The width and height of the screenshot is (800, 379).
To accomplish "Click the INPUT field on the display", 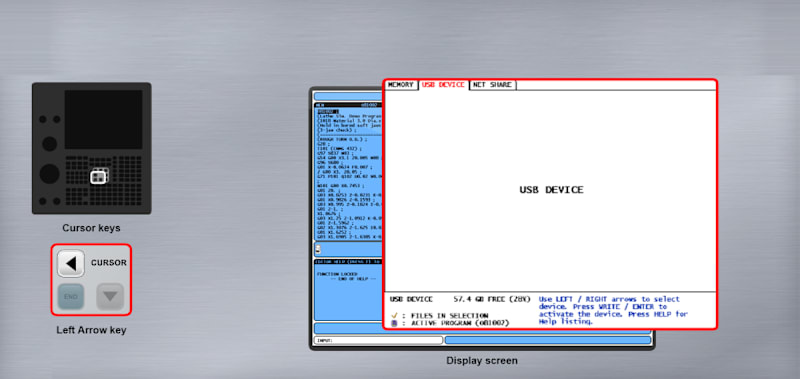I will point(378,340).
